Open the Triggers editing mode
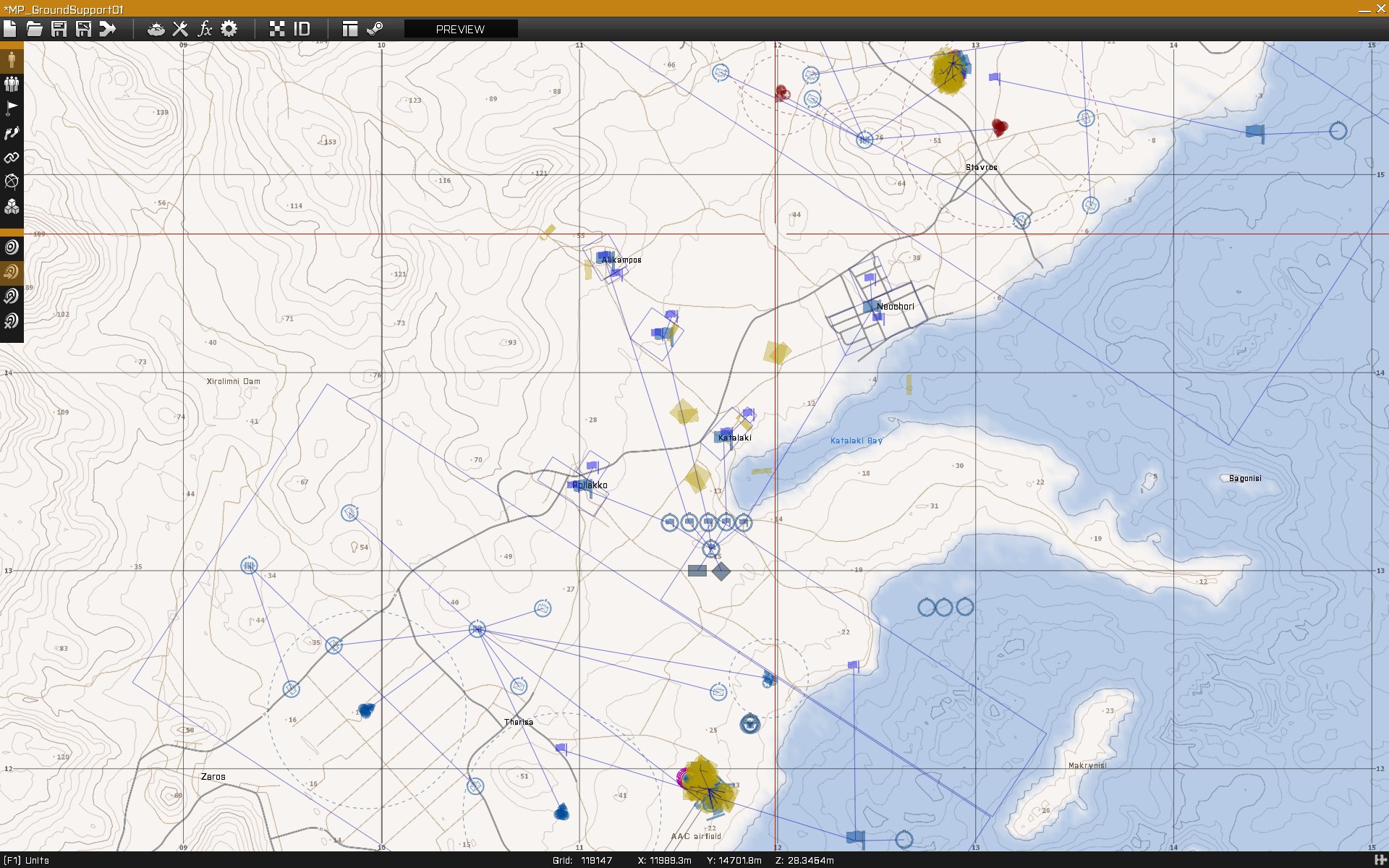Viewport: 1389px width, 868px height. [12, 109]
